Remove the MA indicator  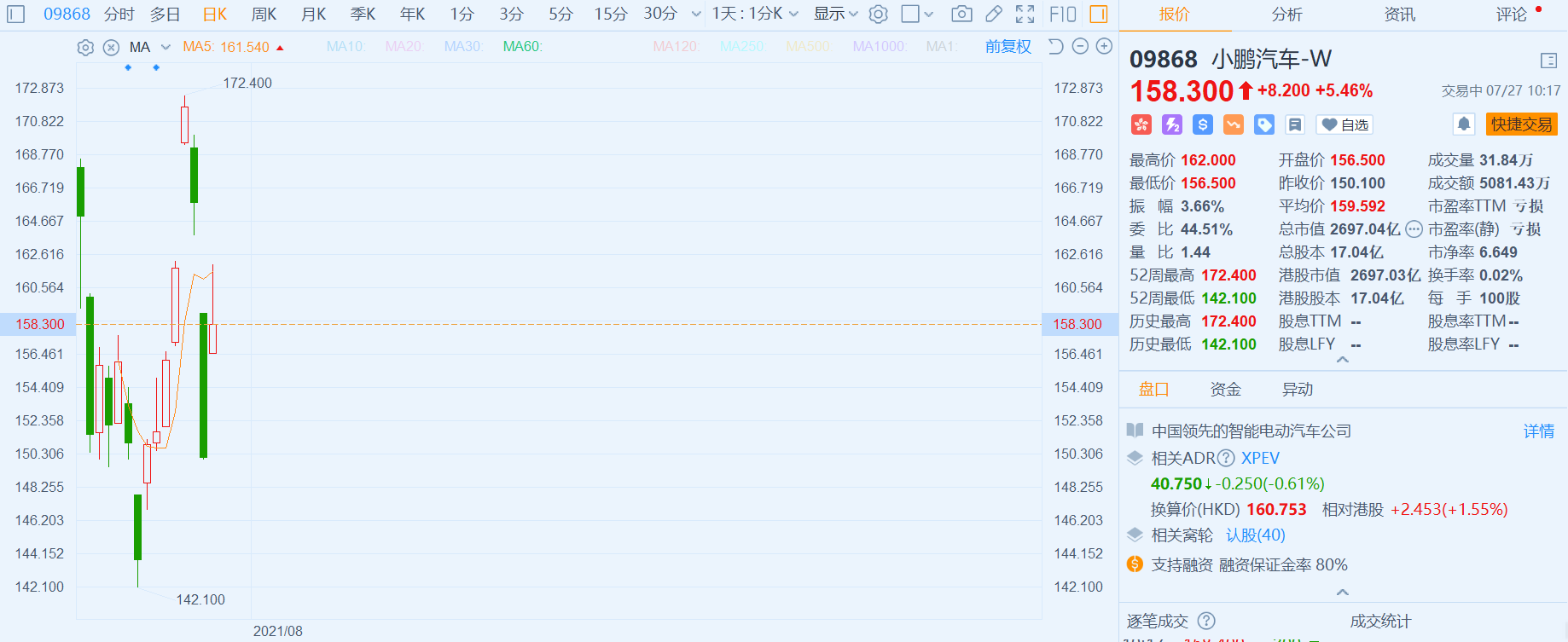(x=111, y=48)
